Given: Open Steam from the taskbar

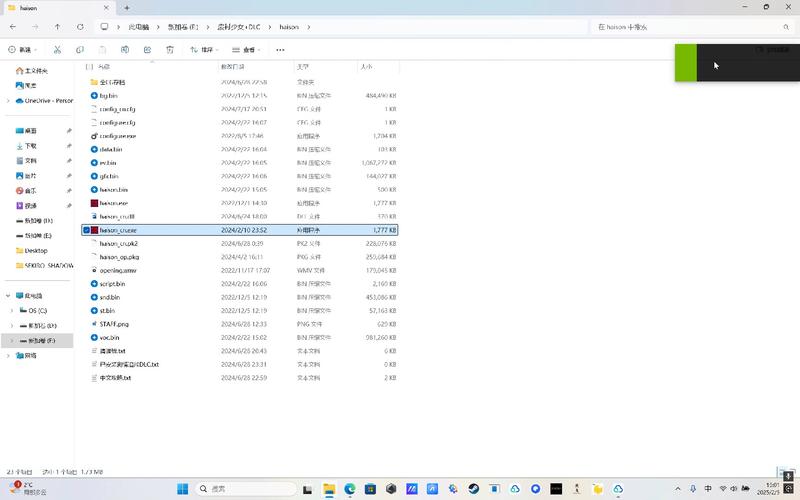Looking at the screenshot, I should pyautogui.click(x=473, y=489).
